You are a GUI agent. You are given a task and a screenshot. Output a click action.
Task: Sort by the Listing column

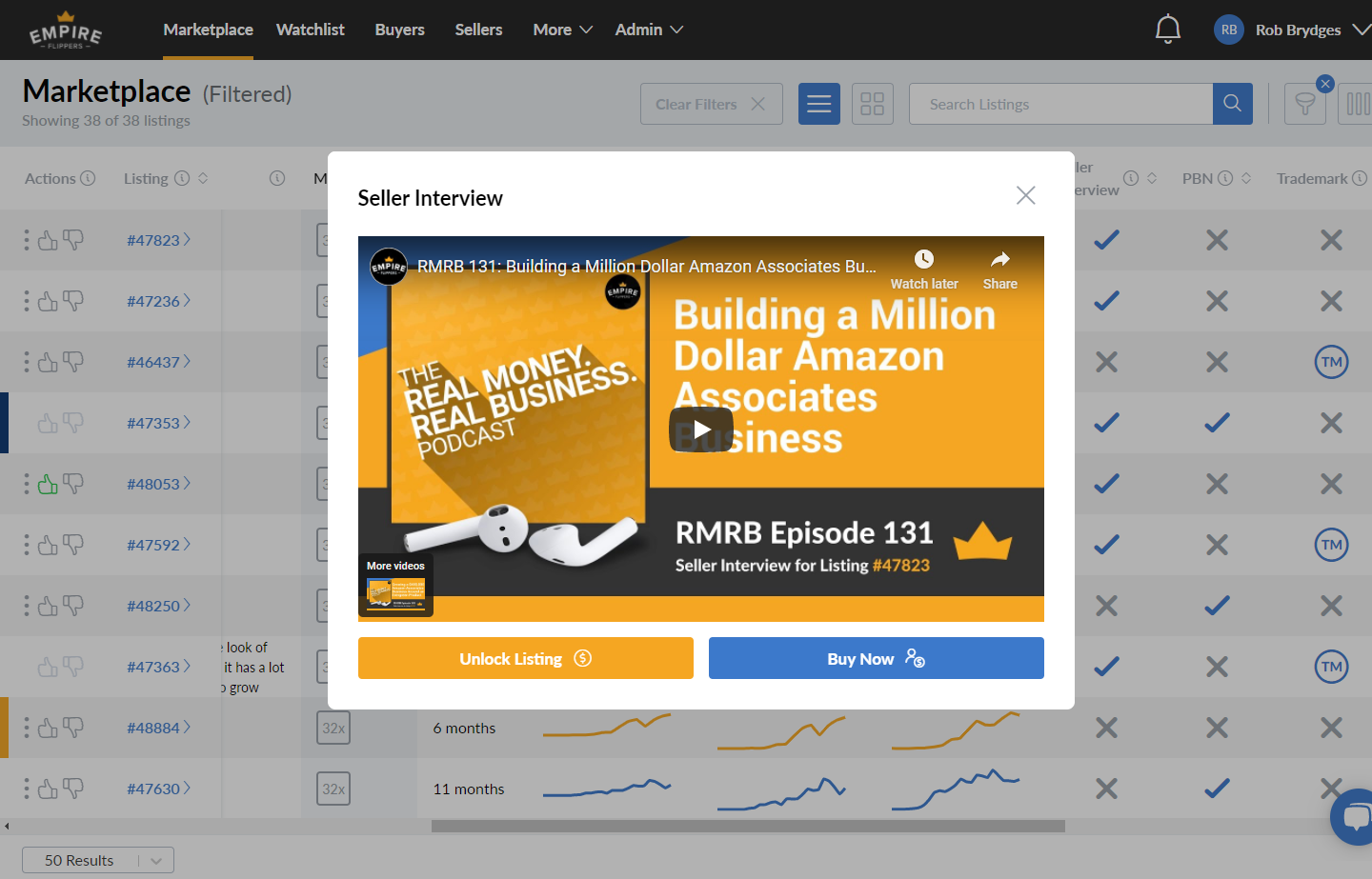point(203,178)
